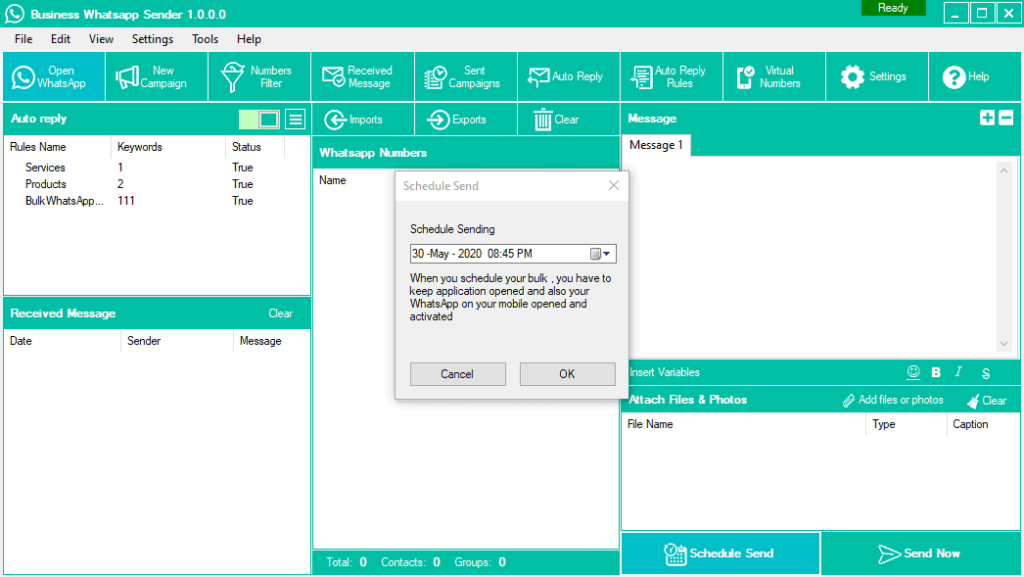Click the message box scrollbar down arrow

(x=1005, y=344)
